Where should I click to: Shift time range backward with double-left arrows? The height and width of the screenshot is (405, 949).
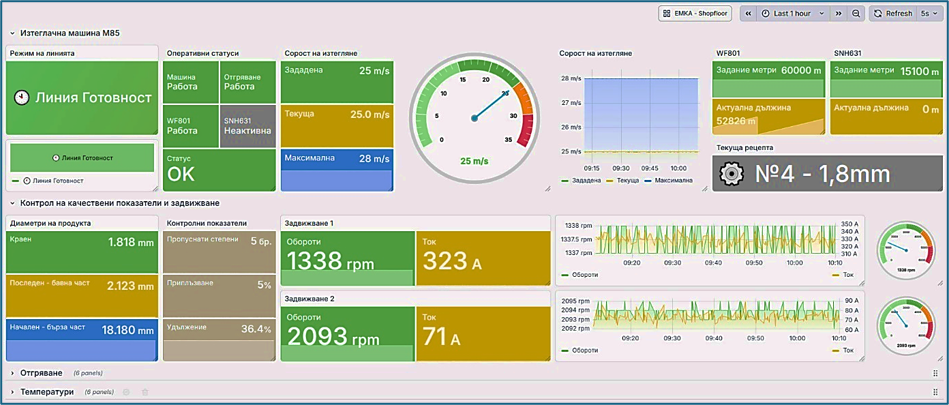(748, 13)
